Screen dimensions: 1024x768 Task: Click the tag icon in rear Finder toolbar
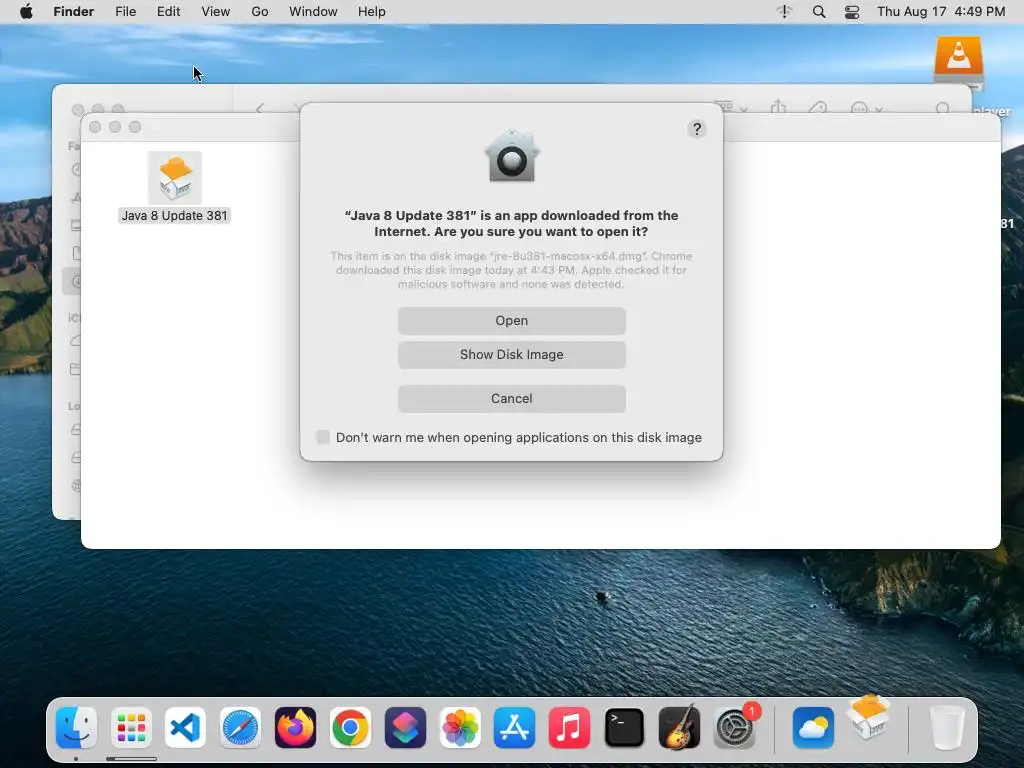point(818,108)
